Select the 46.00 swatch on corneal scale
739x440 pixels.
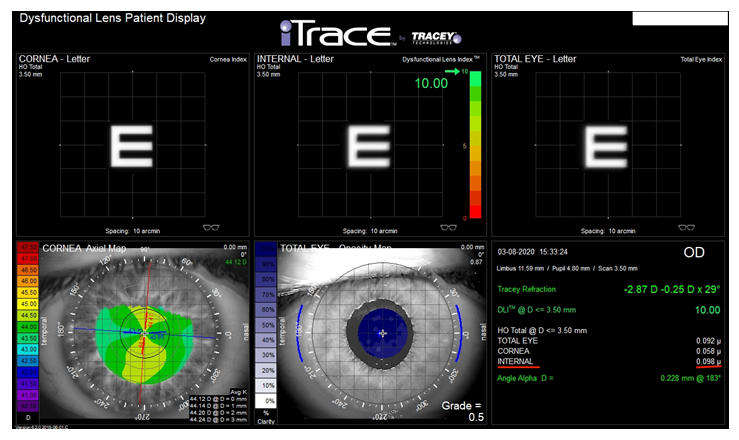tap(28, 281)
